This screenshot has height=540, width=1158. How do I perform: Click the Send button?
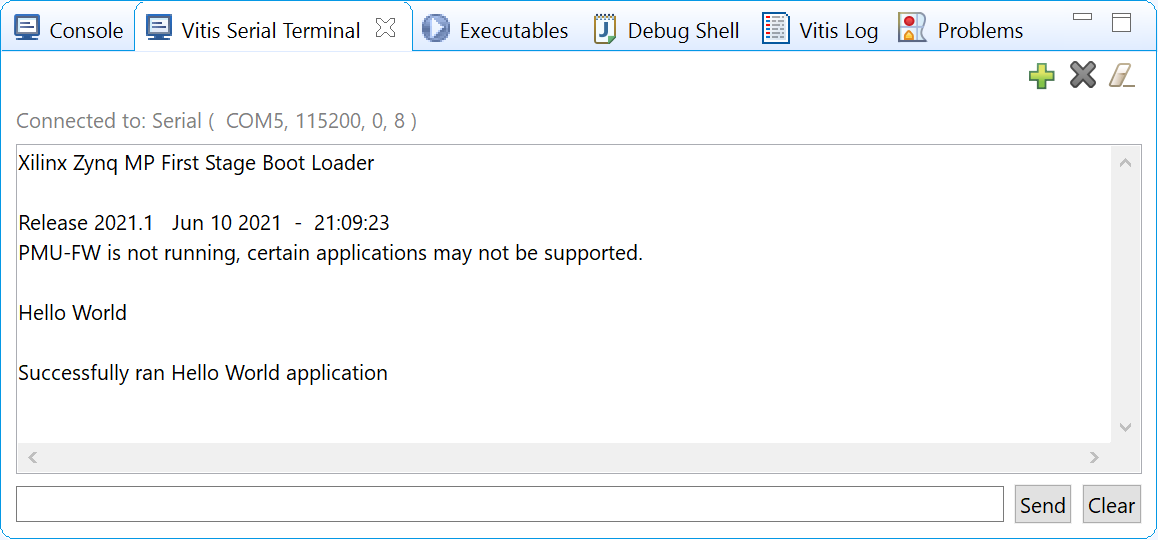[x=1042, y=505]
